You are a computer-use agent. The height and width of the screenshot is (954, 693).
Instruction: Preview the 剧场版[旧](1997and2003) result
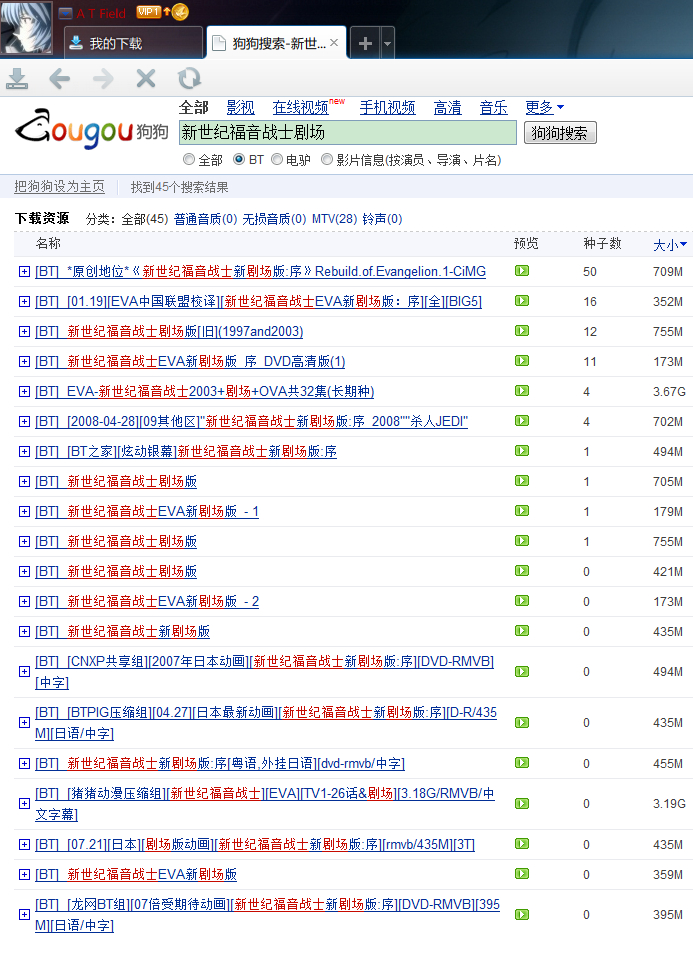click(x=522, y=330)
